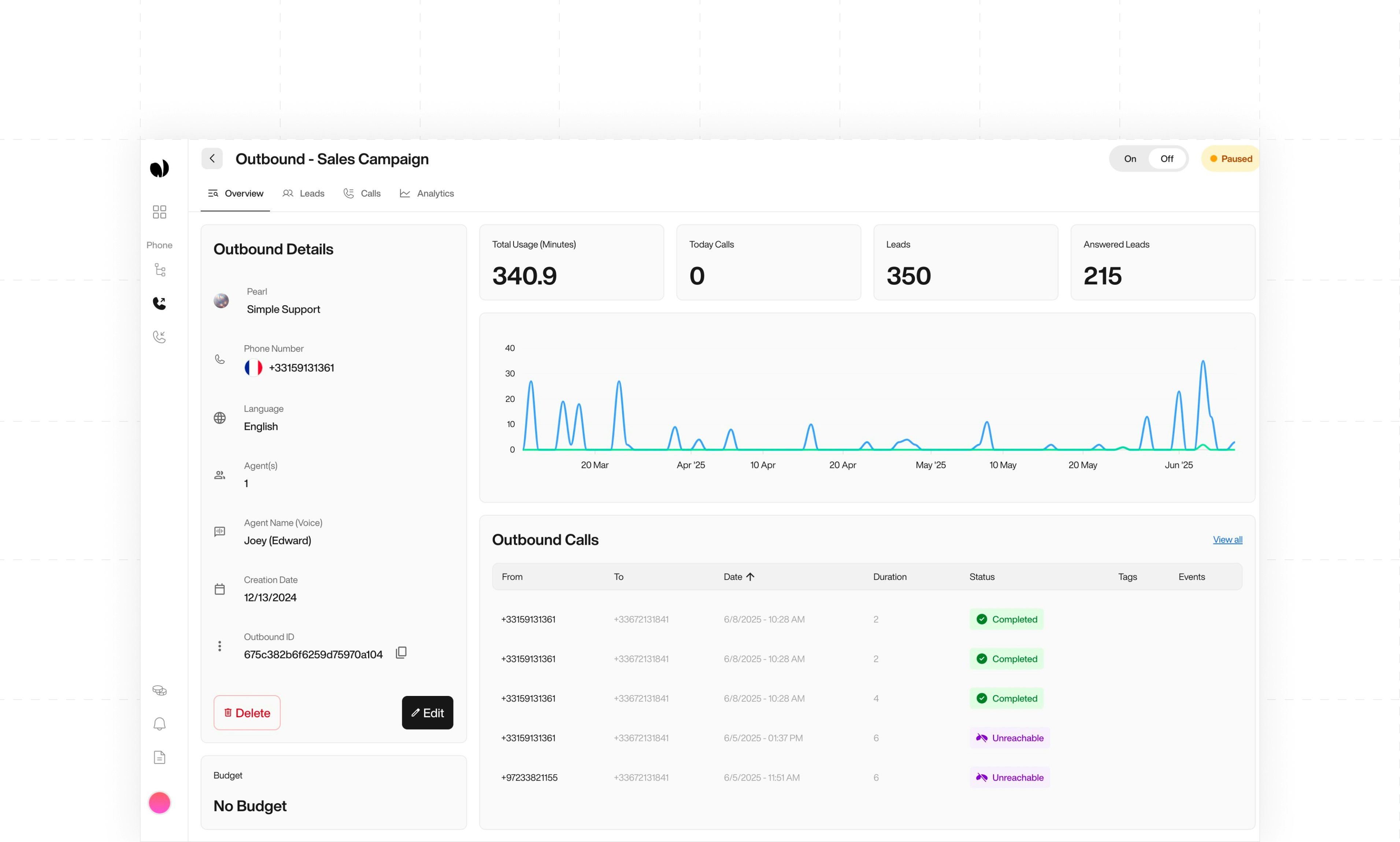Open the dashboard grid icon
The height and width of the screenshot is (842, 1400).
point(160,212)
